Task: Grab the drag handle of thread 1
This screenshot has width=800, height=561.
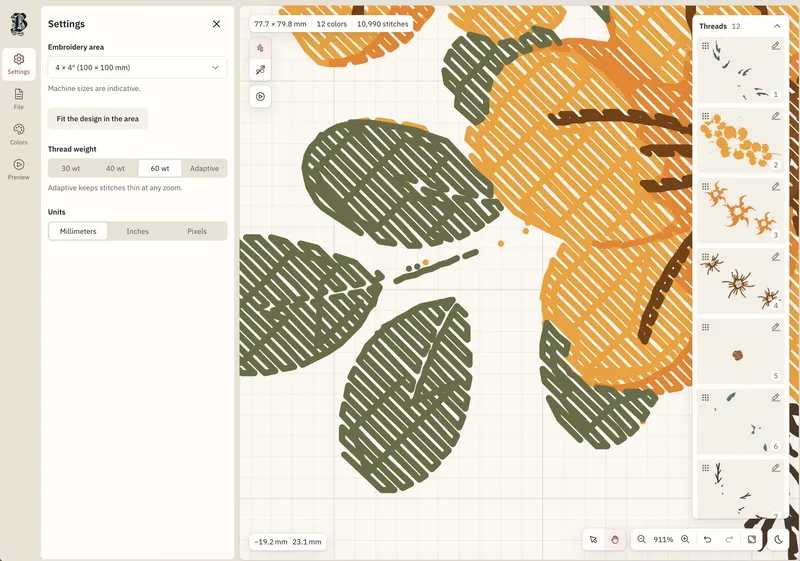Action: pos(706,46)
